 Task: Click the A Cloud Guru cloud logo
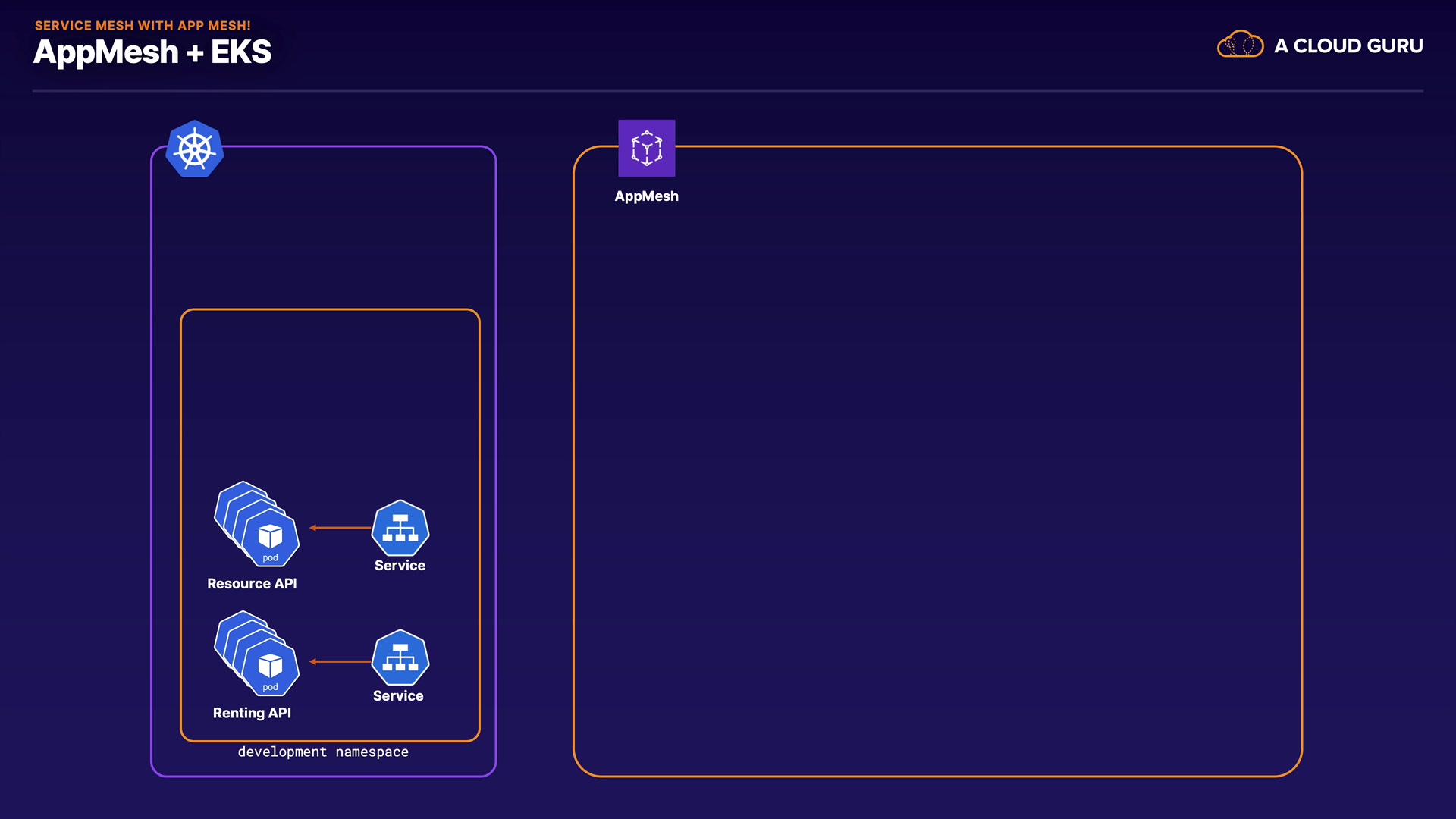point(1240,45)
